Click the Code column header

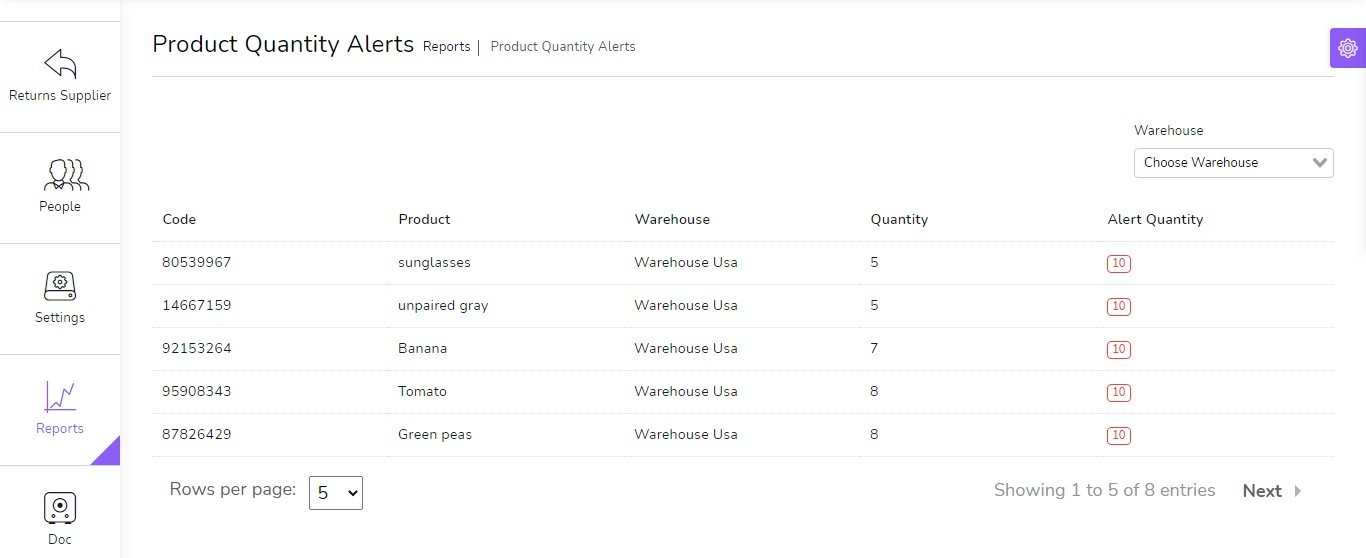[x=179, y=220]
